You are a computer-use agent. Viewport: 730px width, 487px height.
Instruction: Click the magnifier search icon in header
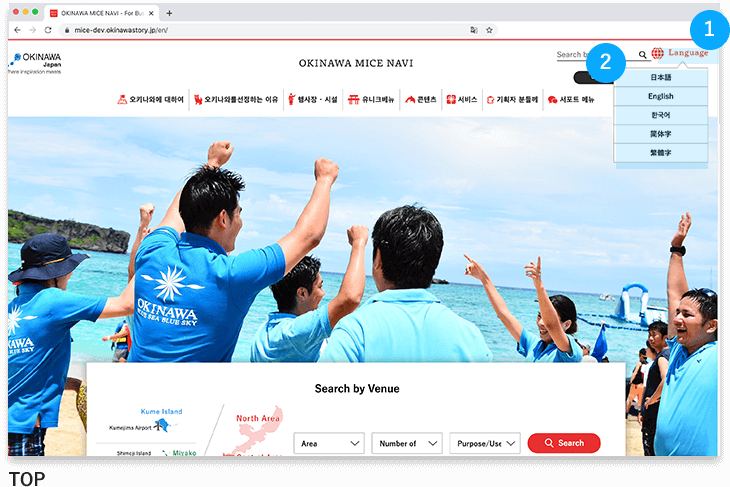click(x=642, y=55)
